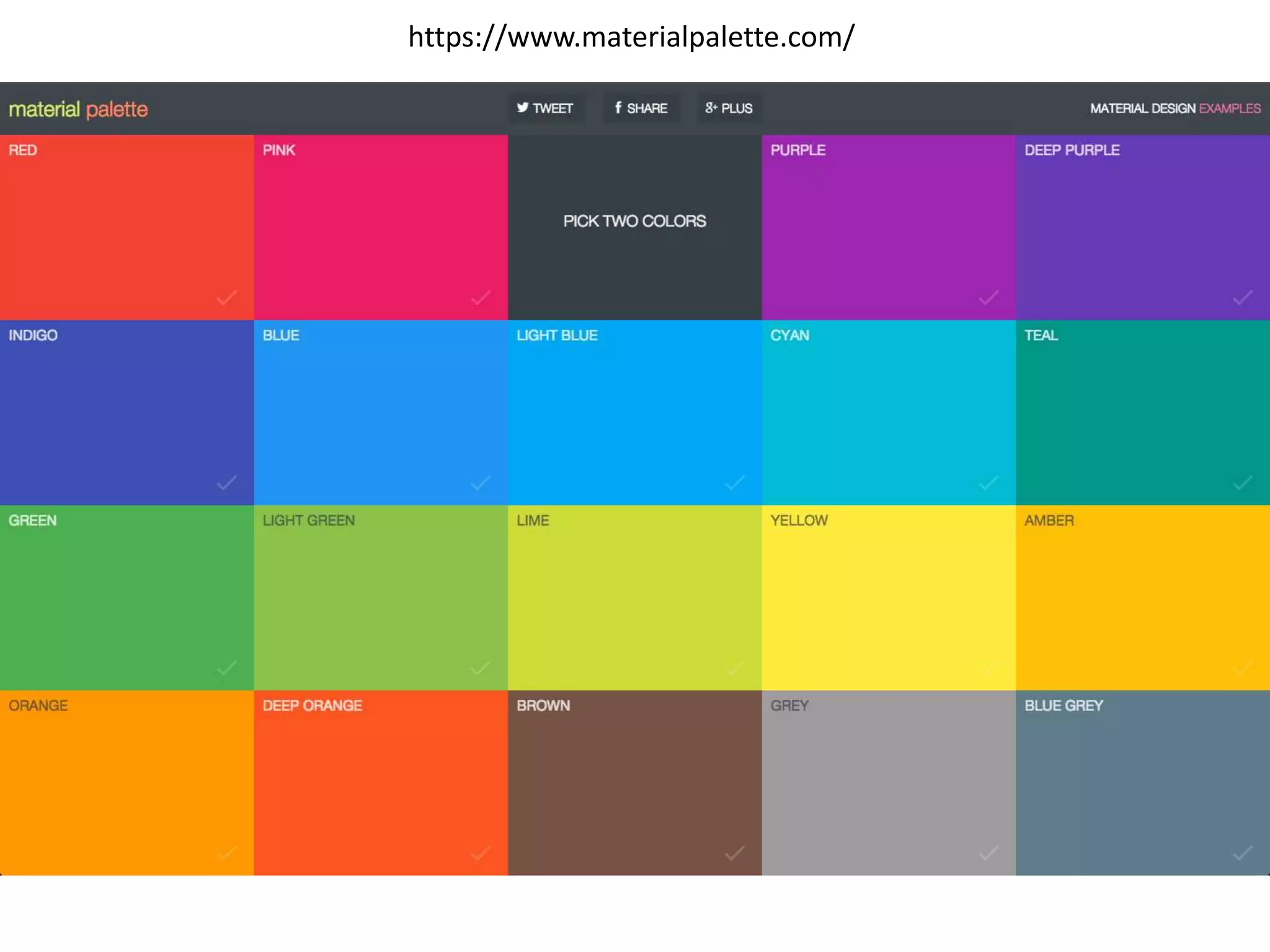The height and width of the screenshot is (952, 1270).
Task: Select the YELLOW color swatch
Action: 889,598
